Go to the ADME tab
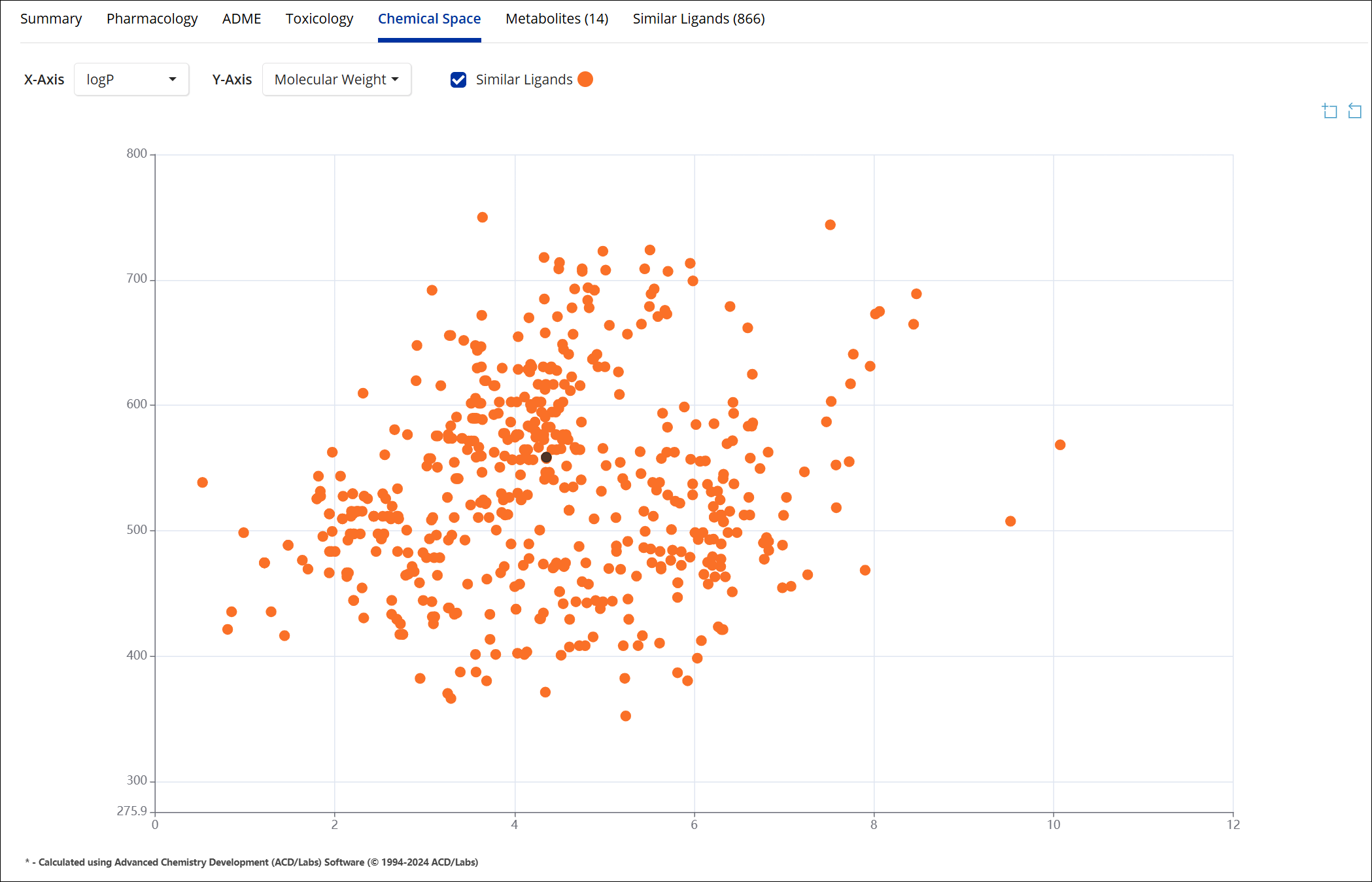This screenshot has width=1372, height=882. point(241,19)
